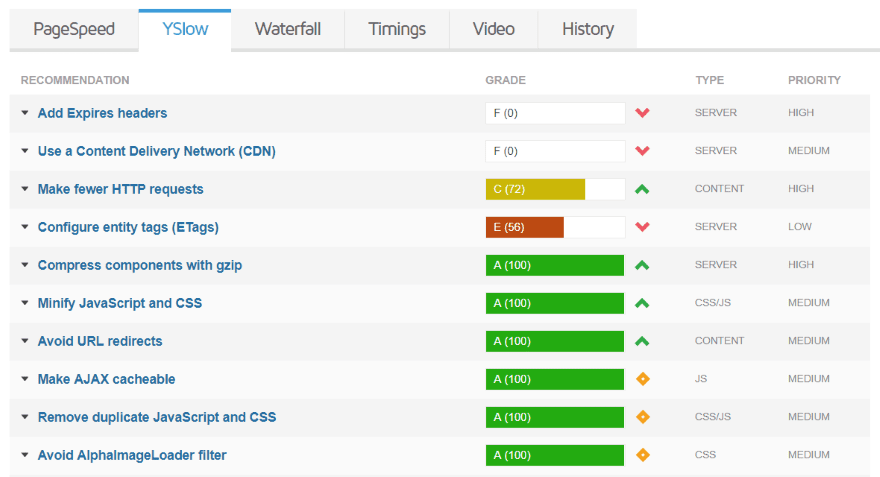The image size is (880, 477).
Task: Open Make fewer HTTP requests link
Action: point(120,189)
